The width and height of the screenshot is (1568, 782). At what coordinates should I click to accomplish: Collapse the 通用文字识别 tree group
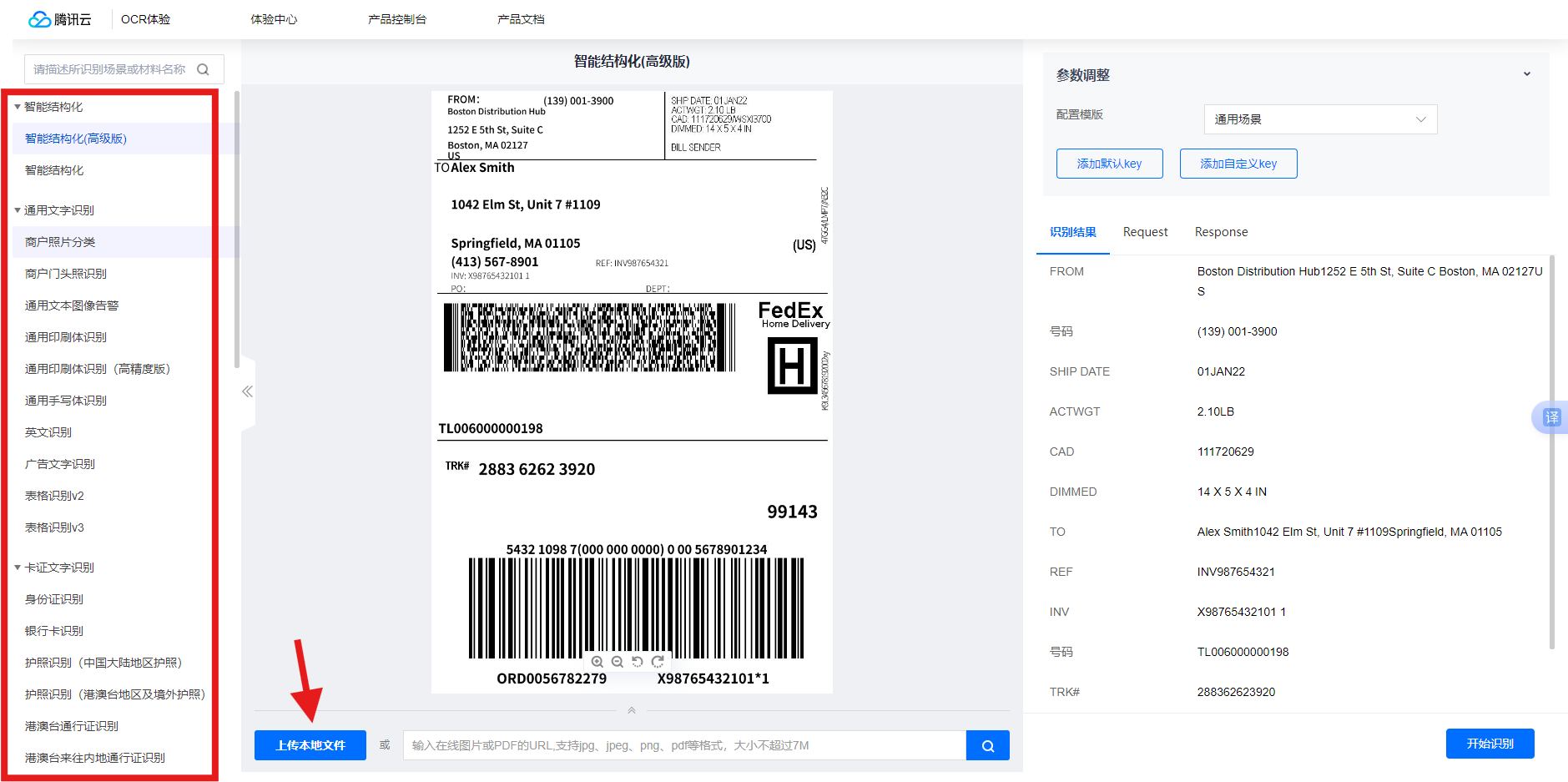coord(18,210)
